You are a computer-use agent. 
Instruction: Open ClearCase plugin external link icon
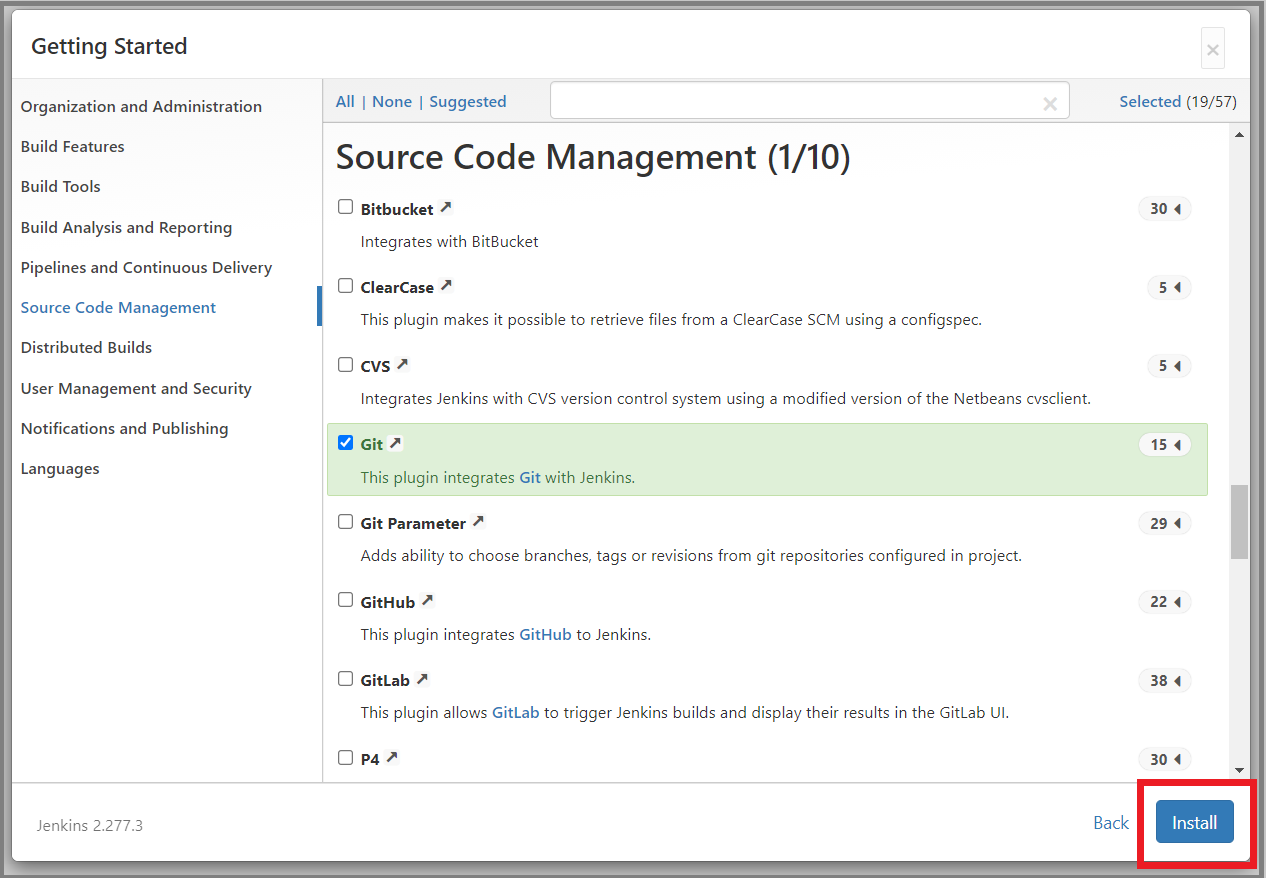[446, 286]
